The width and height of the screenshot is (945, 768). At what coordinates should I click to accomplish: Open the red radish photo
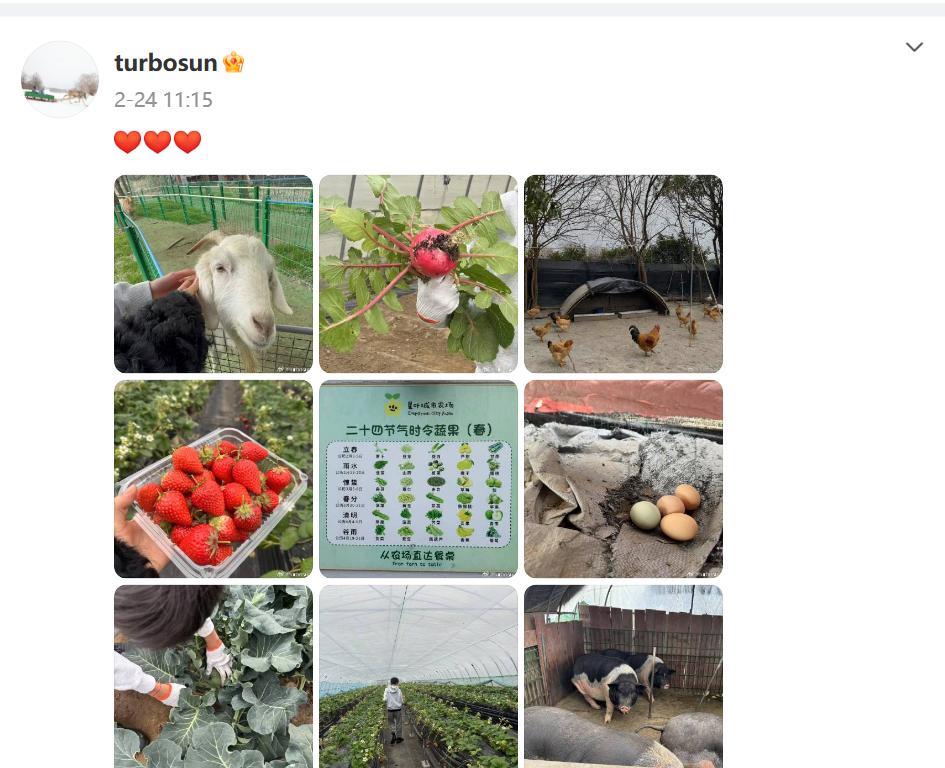click(418, 274)
